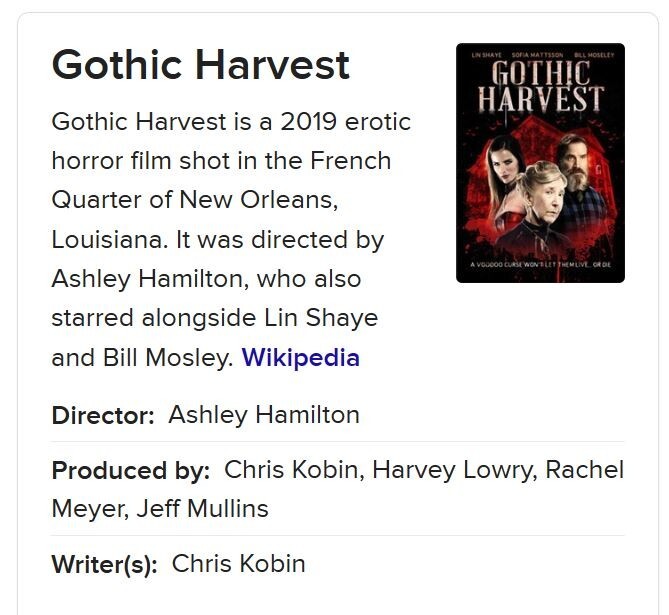This screenshot has height=615, width=669.
Task: Click the year 2019 in the description
Action: (x=308, y=122)
